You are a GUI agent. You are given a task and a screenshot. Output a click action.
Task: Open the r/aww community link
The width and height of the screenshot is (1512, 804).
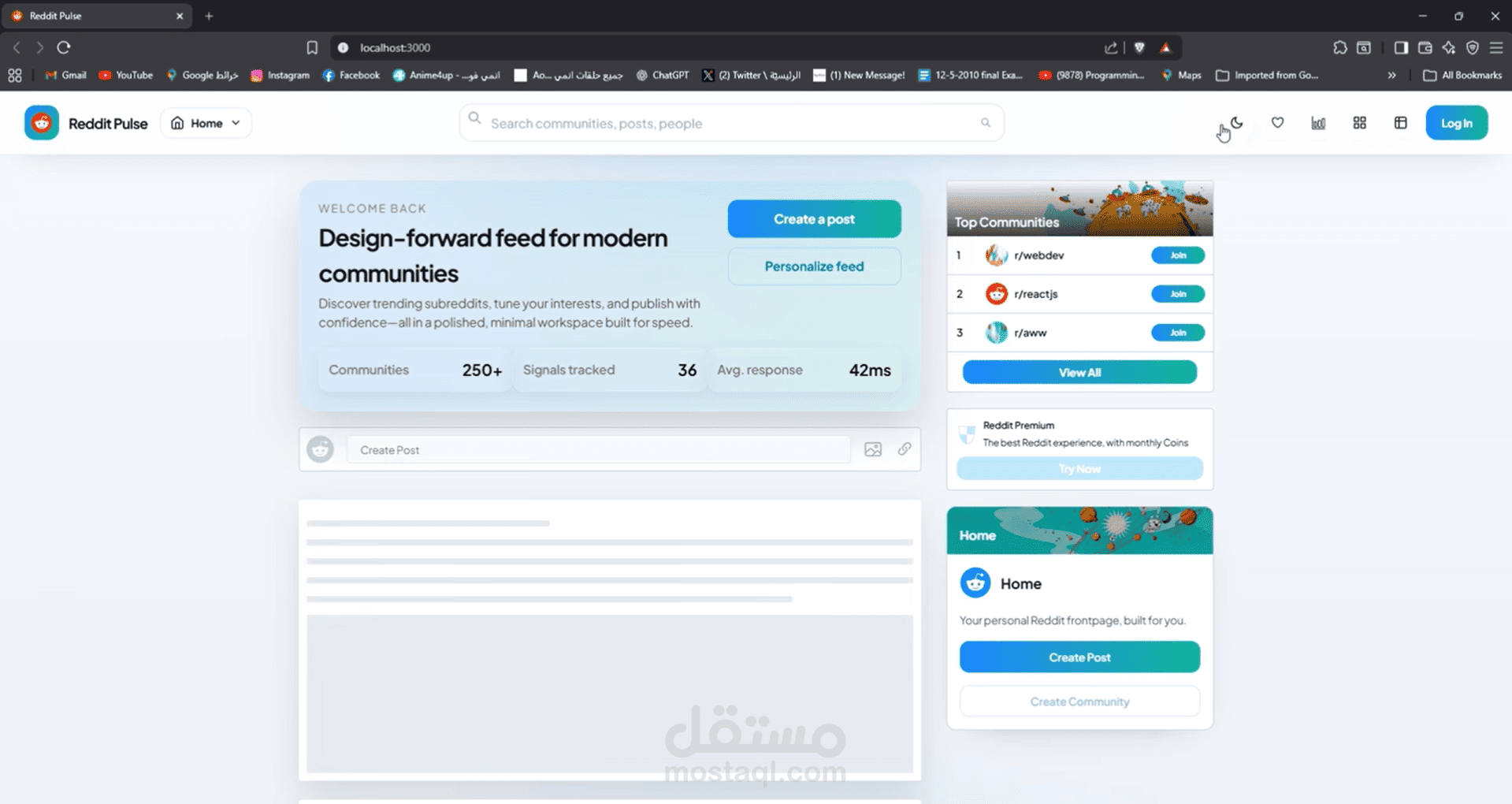pyautogui.click(x=1030, y=333)
